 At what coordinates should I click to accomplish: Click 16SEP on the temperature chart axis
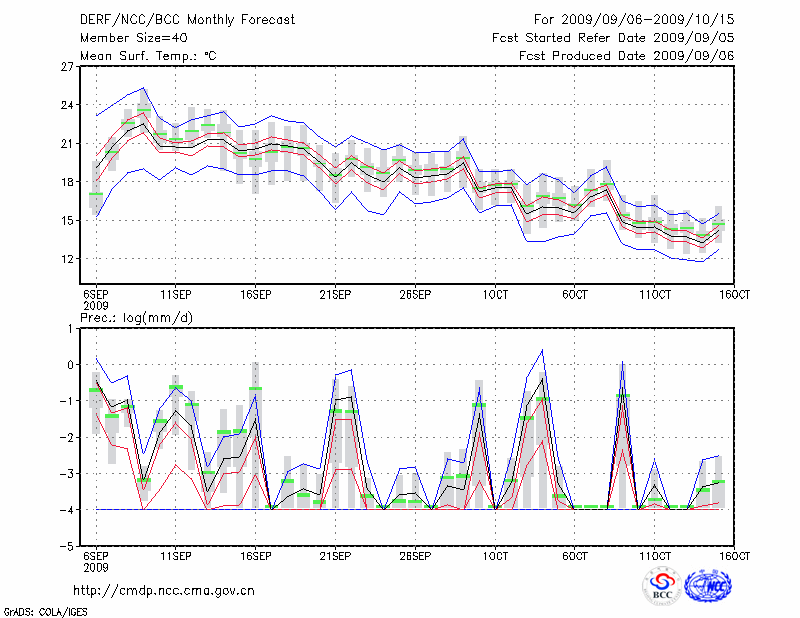[x=255, y=296]
